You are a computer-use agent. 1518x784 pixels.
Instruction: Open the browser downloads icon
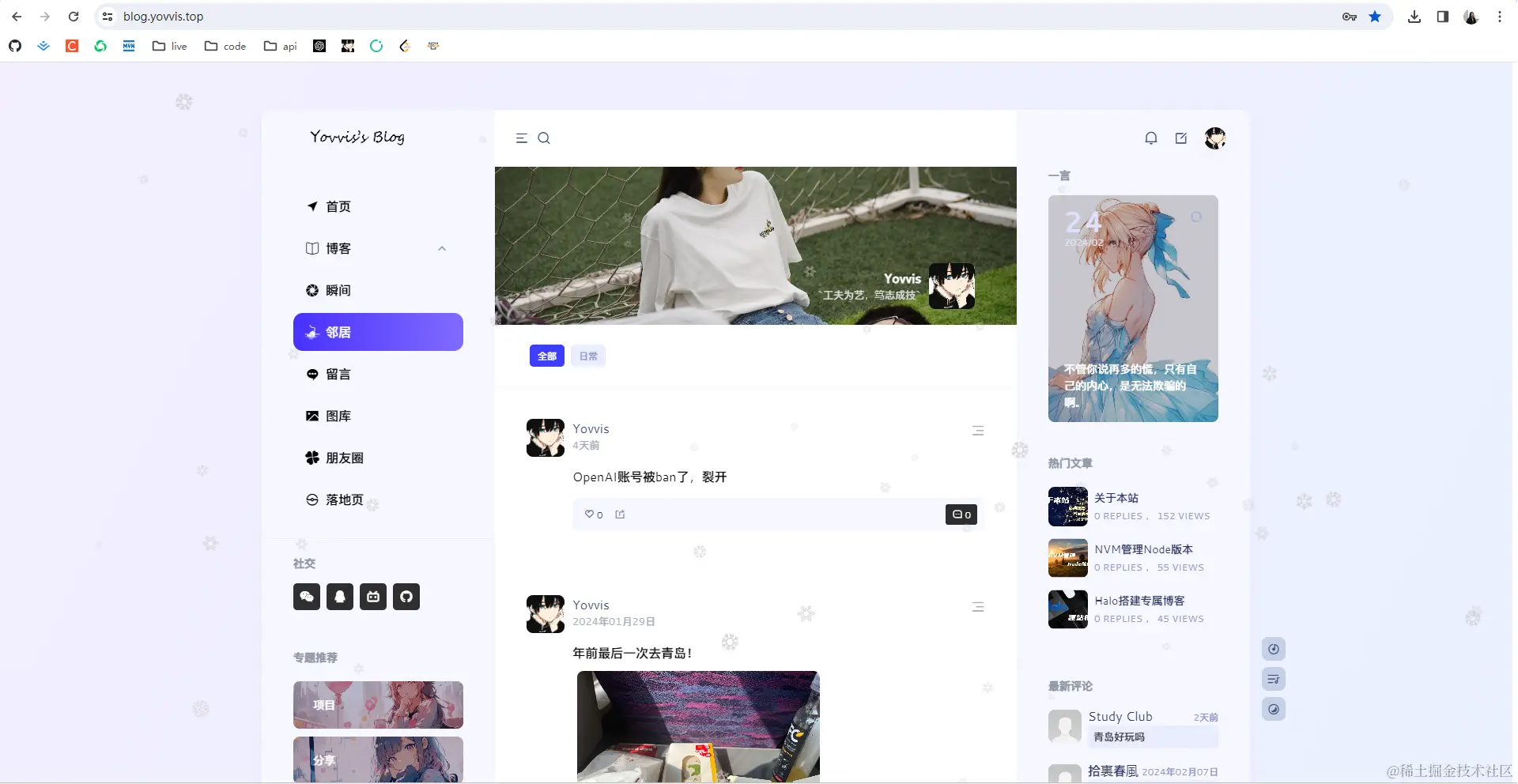click(1414, 17)
